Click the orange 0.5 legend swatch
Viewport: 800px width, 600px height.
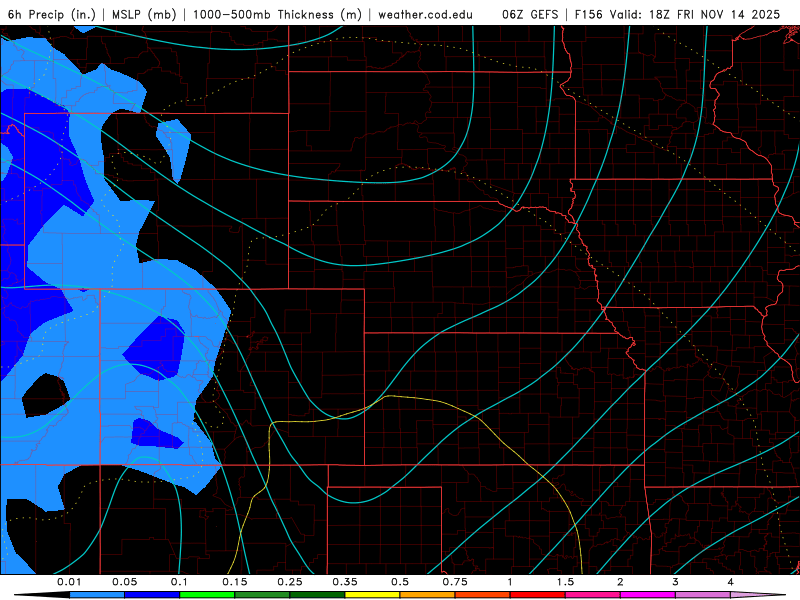[x=428, y=595]
